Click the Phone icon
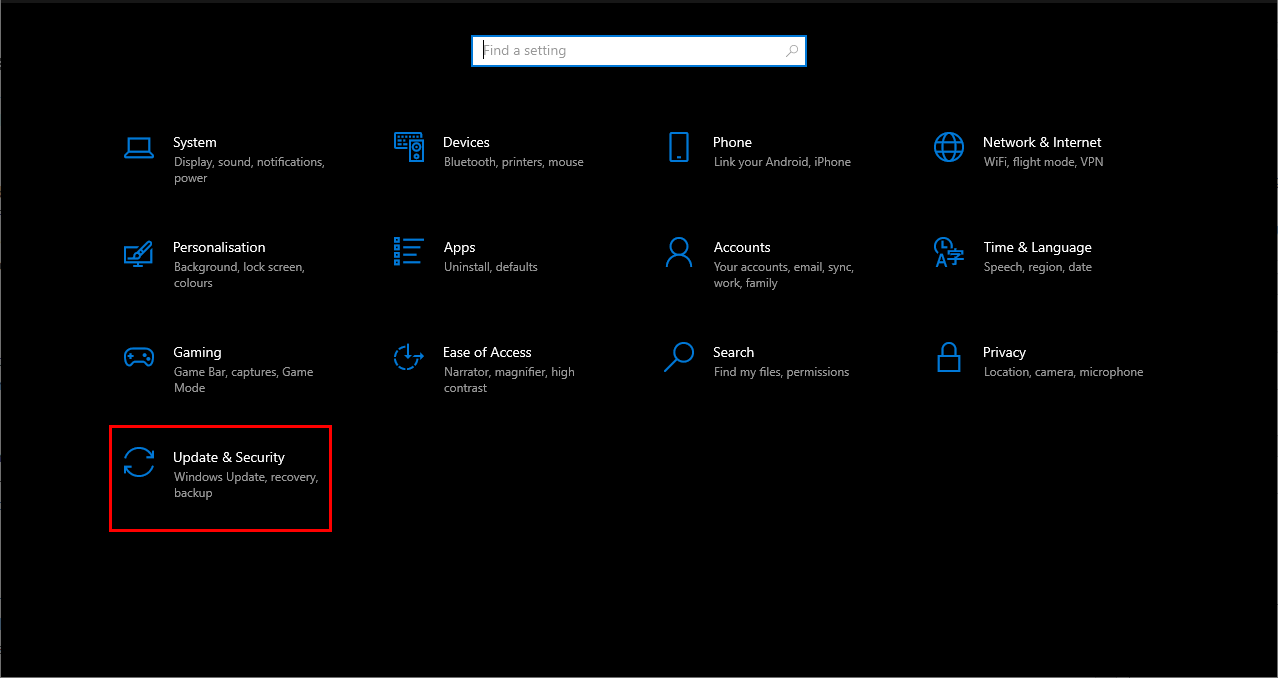The height and width of the screenshot is (678, 1278). 679,147
